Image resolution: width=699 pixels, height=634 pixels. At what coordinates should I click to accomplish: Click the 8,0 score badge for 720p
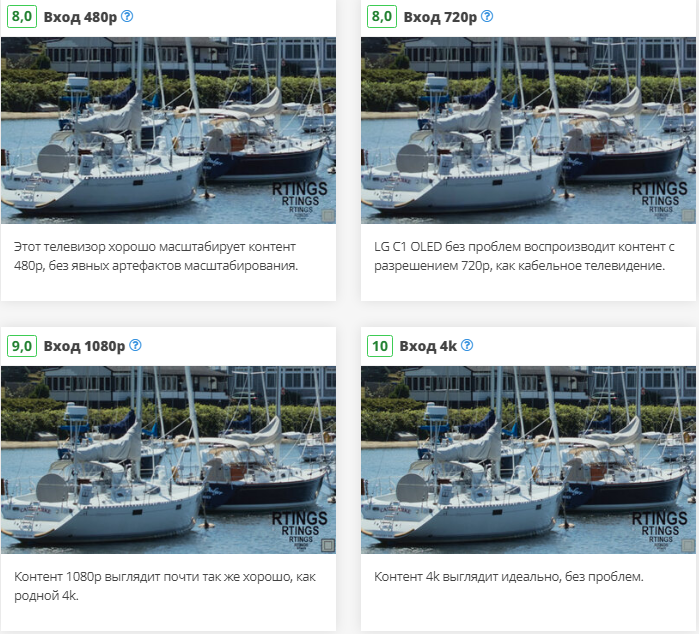(382, 16)
